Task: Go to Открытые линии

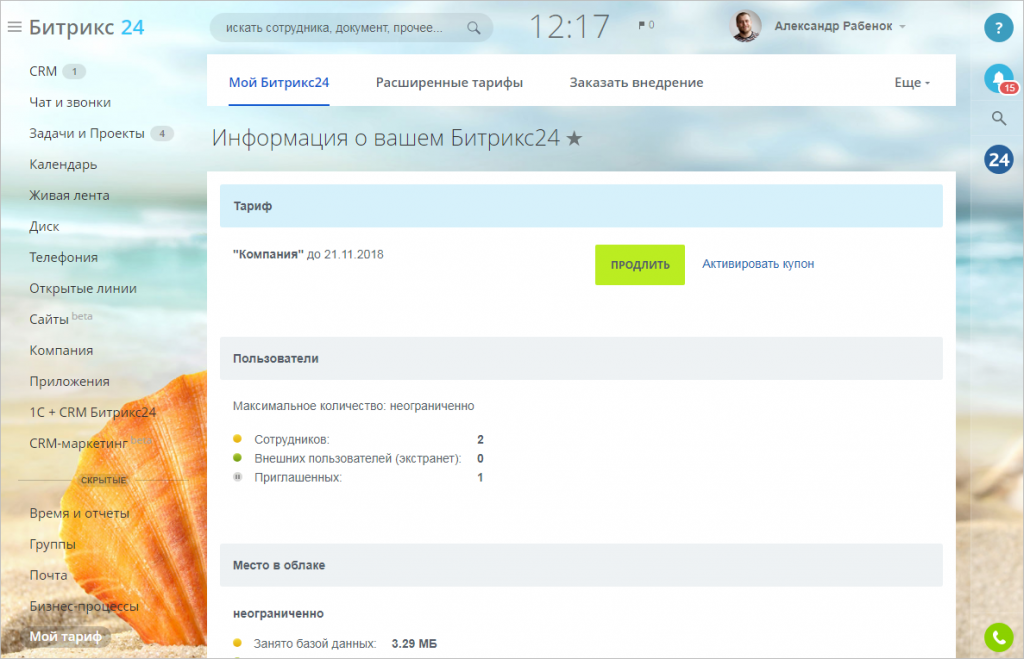Action: [83, 289]
